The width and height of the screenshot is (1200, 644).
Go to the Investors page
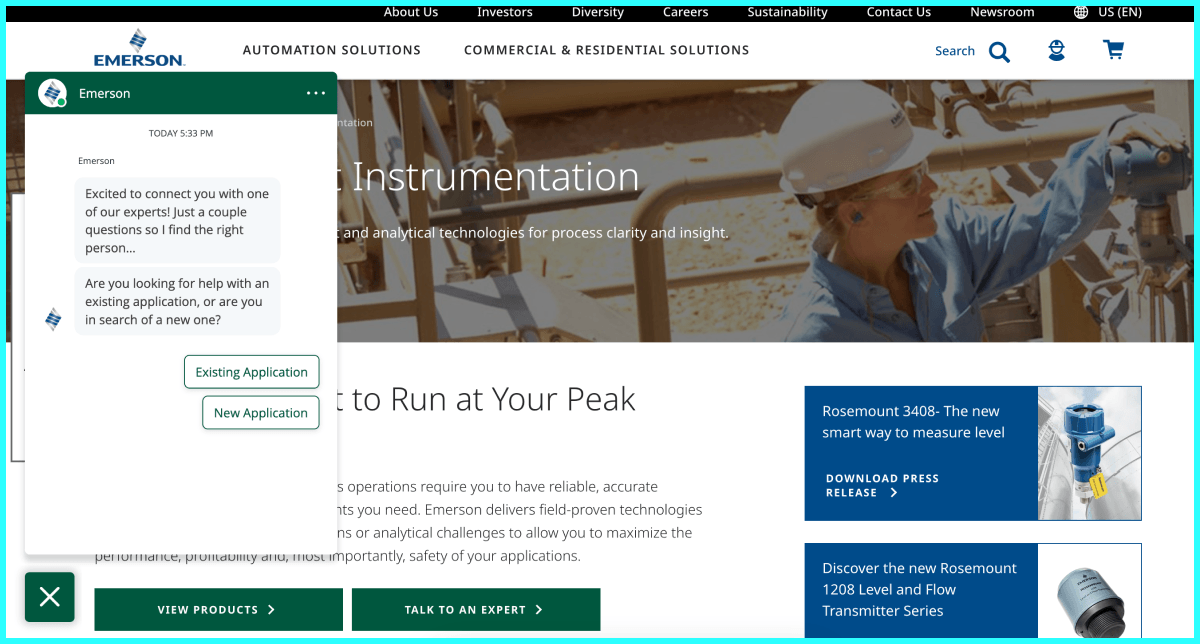[x=504, y=12]
